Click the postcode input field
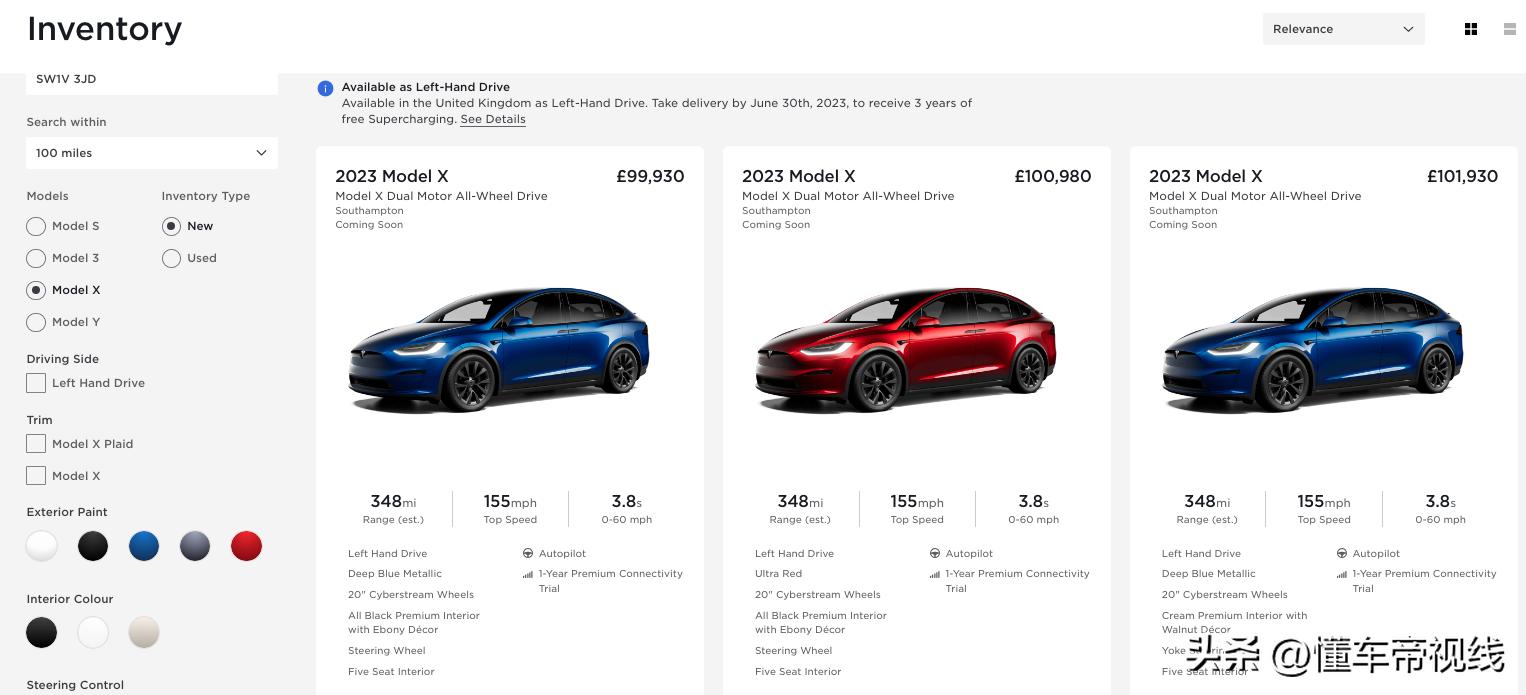This screenshot has width=1526, height=695. click(152, 79)
